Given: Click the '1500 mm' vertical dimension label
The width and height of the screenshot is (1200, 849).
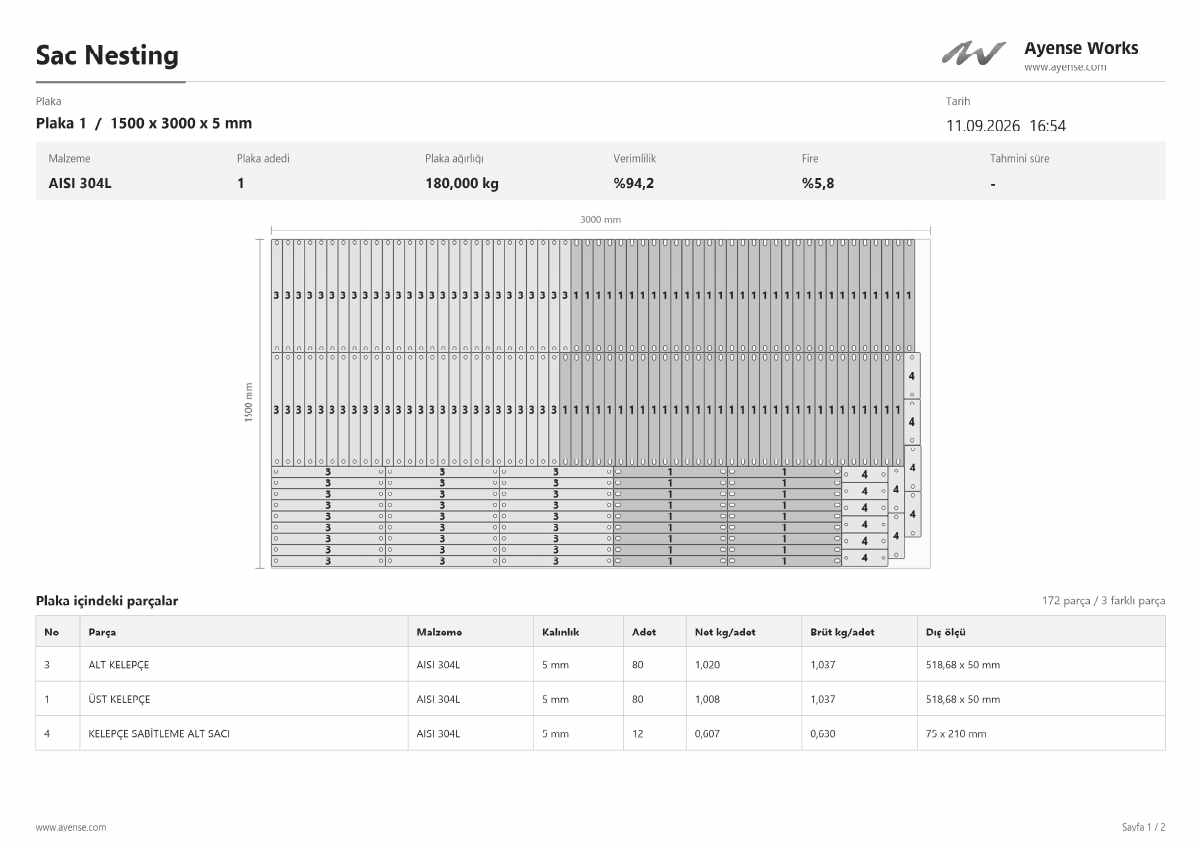Looking at the screenshot, I should pyautogui.click(x=249, y=402).
